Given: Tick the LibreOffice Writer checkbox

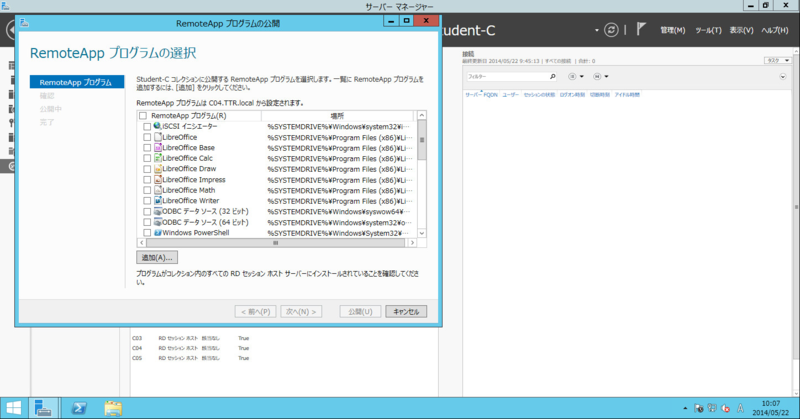Looking at the screenshot, I should coord(147,201).
